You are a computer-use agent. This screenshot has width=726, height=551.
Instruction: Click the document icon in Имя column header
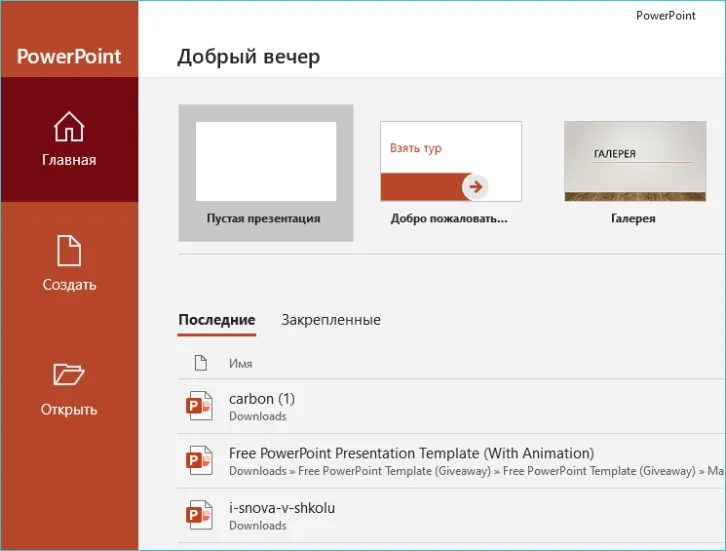[x=200, y=363]
